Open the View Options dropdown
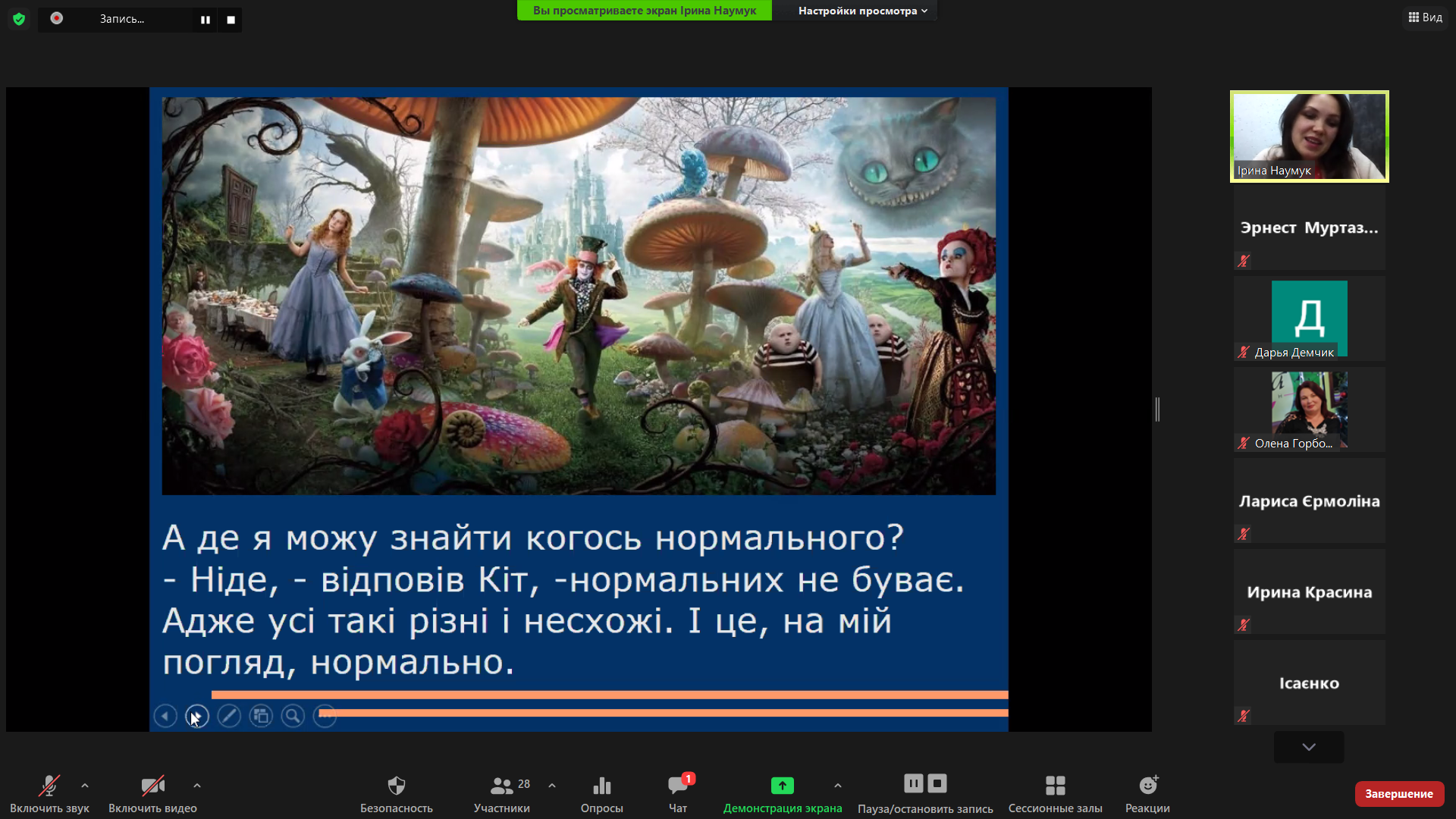 (862, 11)
